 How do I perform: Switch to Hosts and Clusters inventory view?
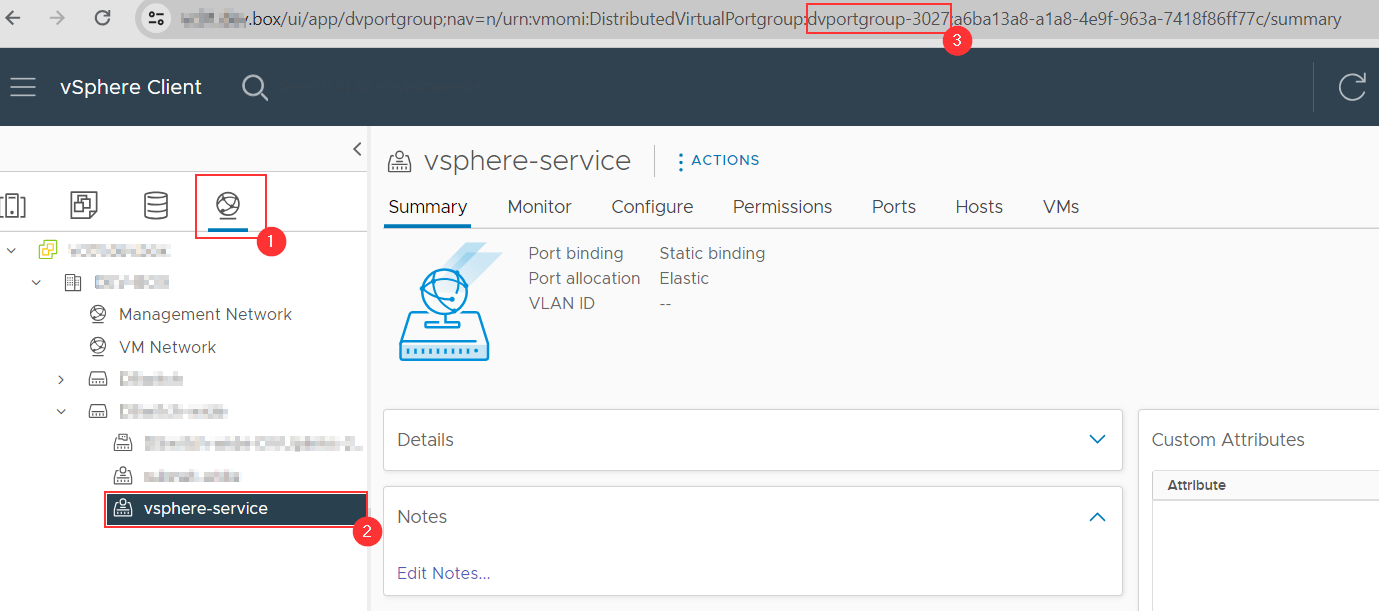tap(14, 205)
